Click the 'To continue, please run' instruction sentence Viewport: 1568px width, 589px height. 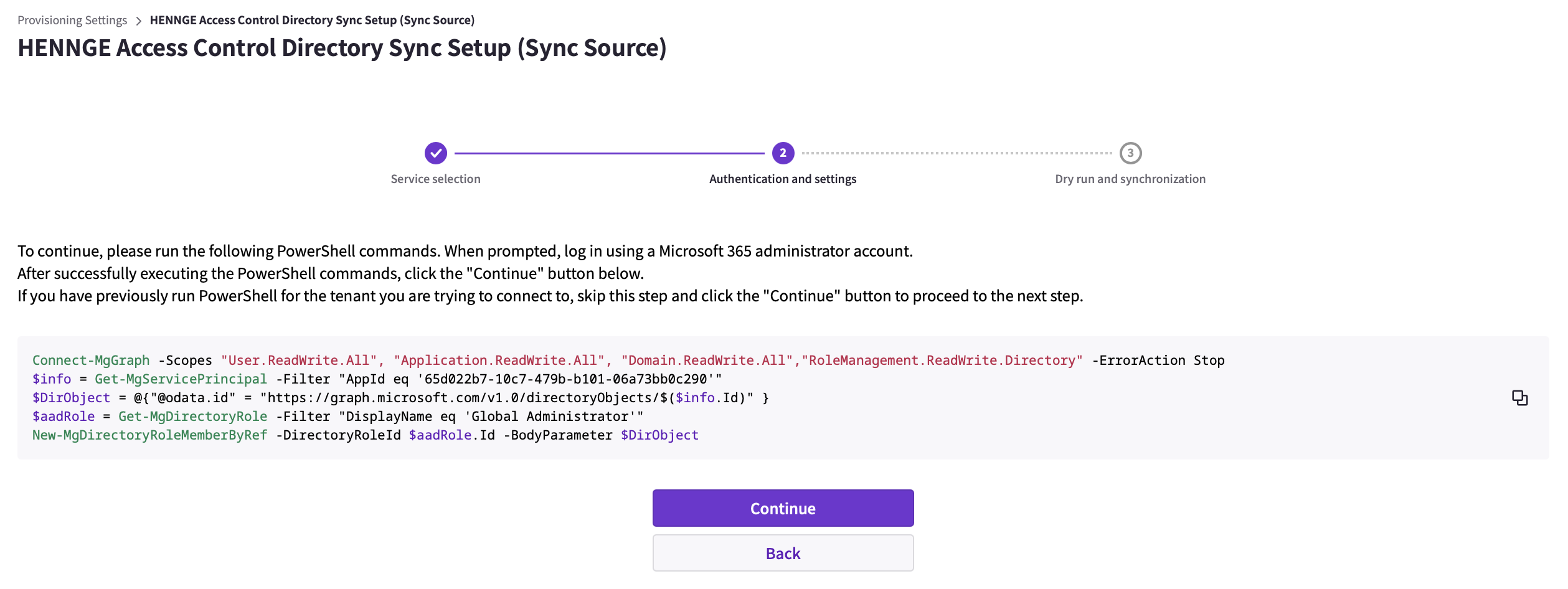click(x=465, y=251)
